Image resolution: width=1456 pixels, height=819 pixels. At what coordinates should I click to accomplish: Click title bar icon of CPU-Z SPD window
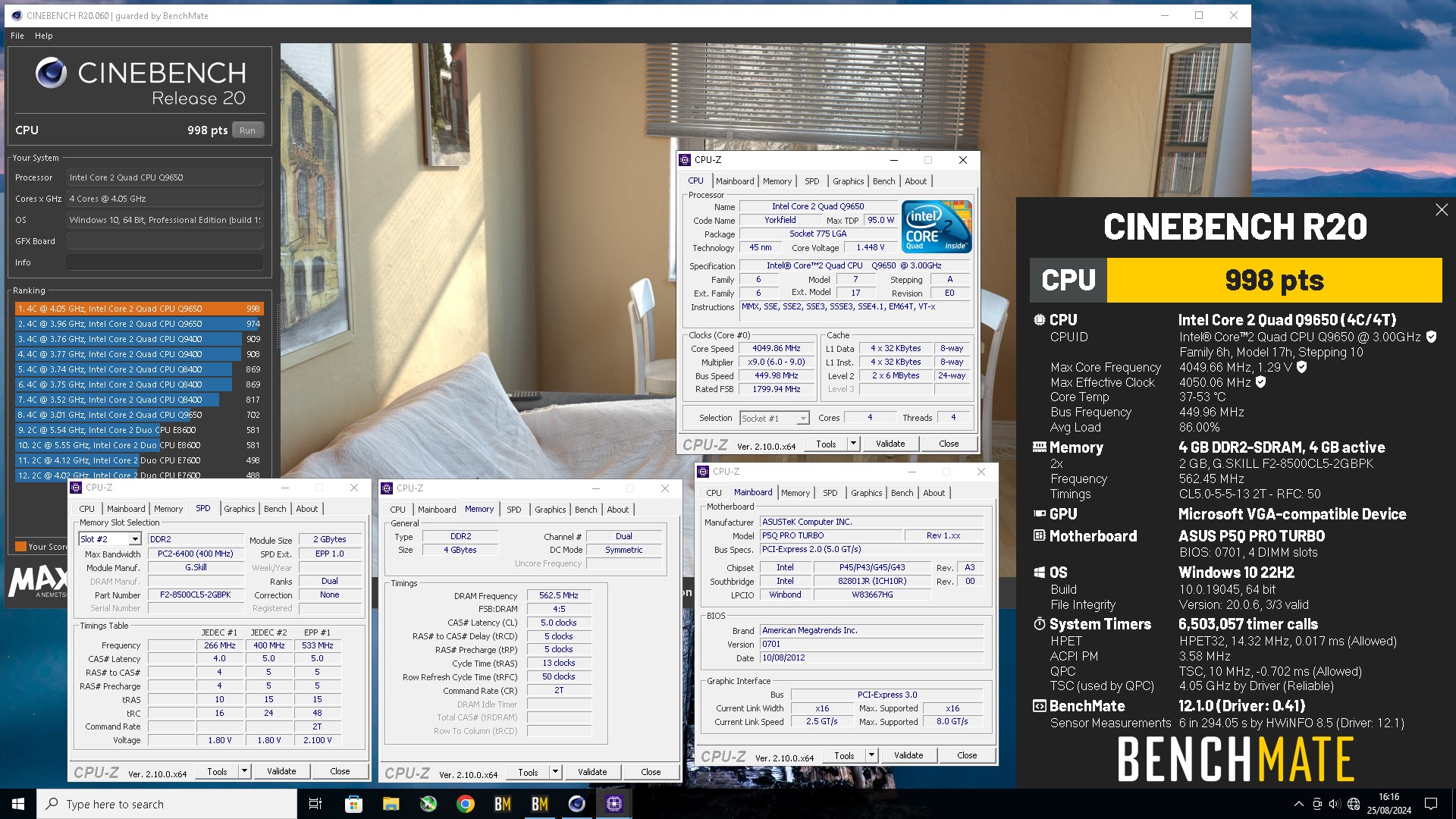click(x=76, y=488)
